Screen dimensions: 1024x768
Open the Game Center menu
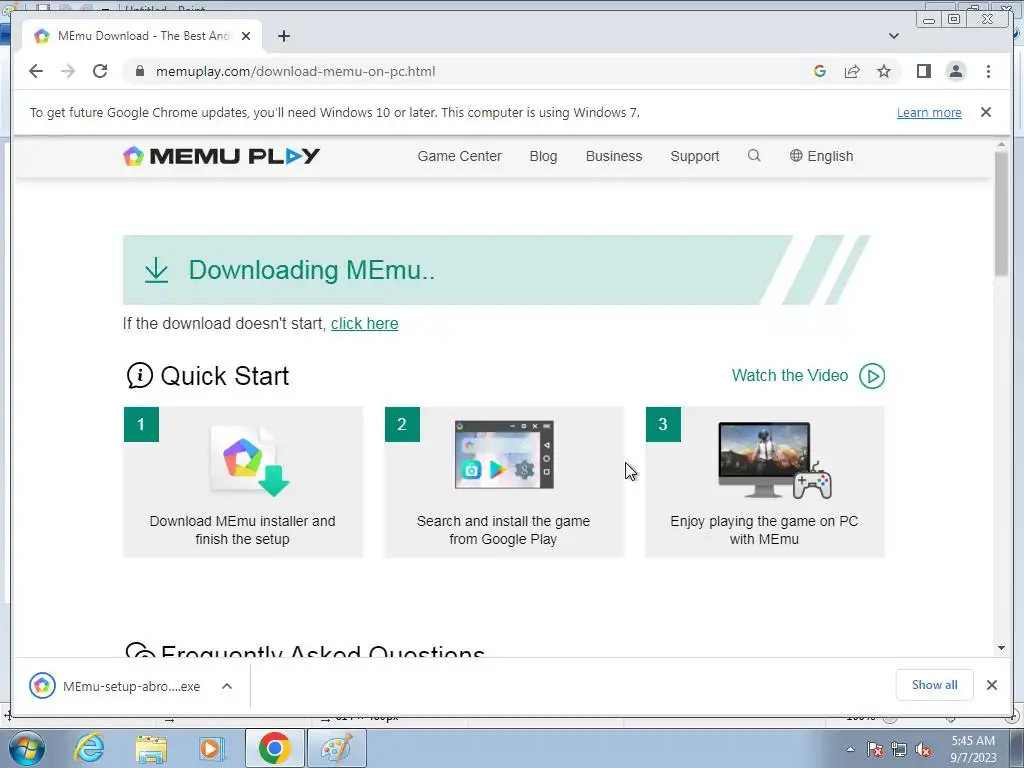(459, 156)
